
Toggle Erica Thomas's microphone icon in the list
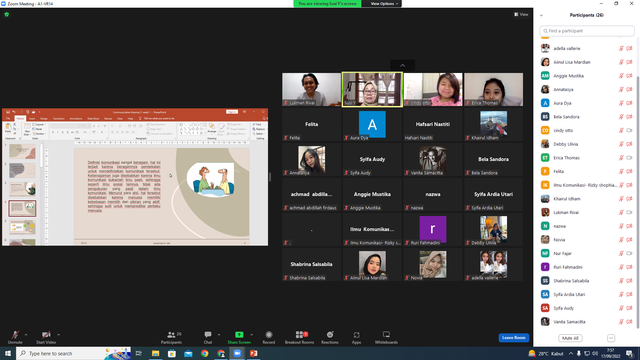pos(621,158)
